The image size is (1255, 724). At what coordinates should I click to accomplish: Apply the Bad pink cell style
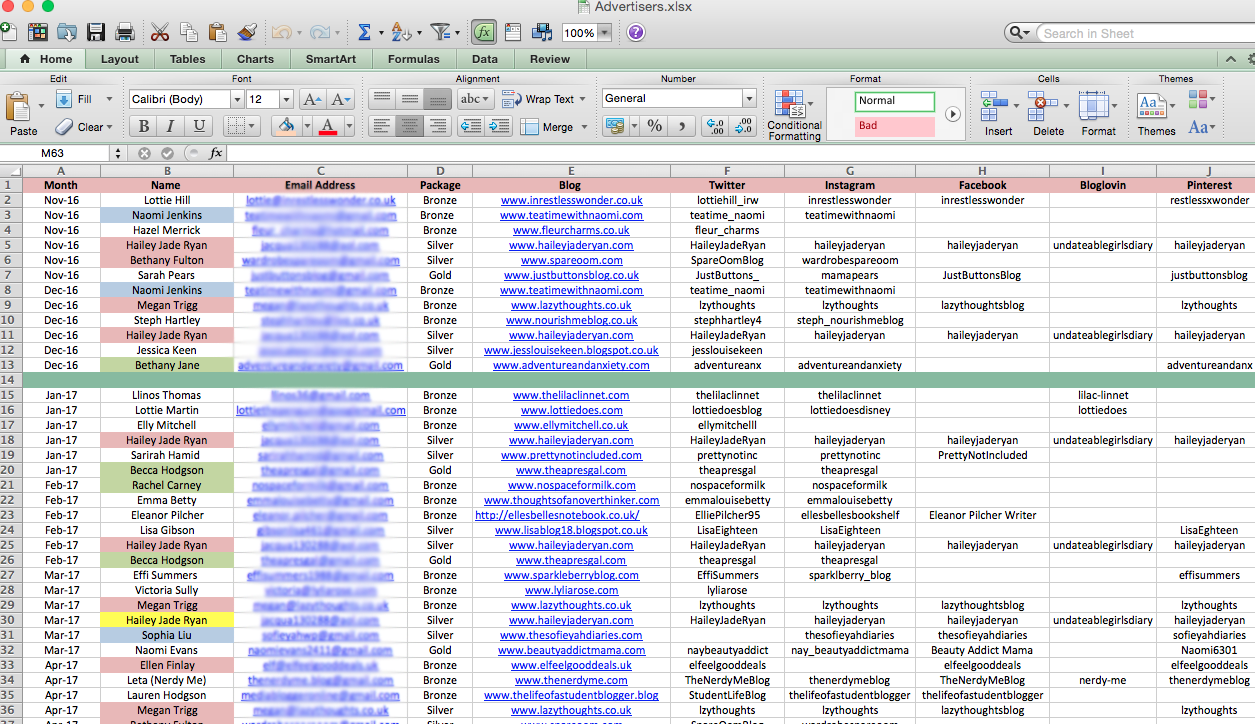click(894, 126)
